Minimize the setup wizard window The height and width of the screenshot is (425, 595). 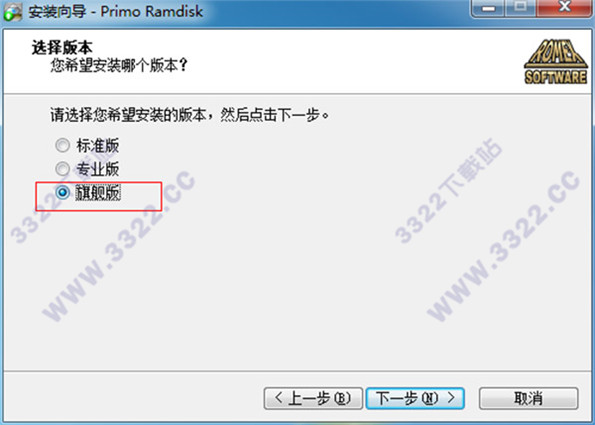(x=488, y=8)
